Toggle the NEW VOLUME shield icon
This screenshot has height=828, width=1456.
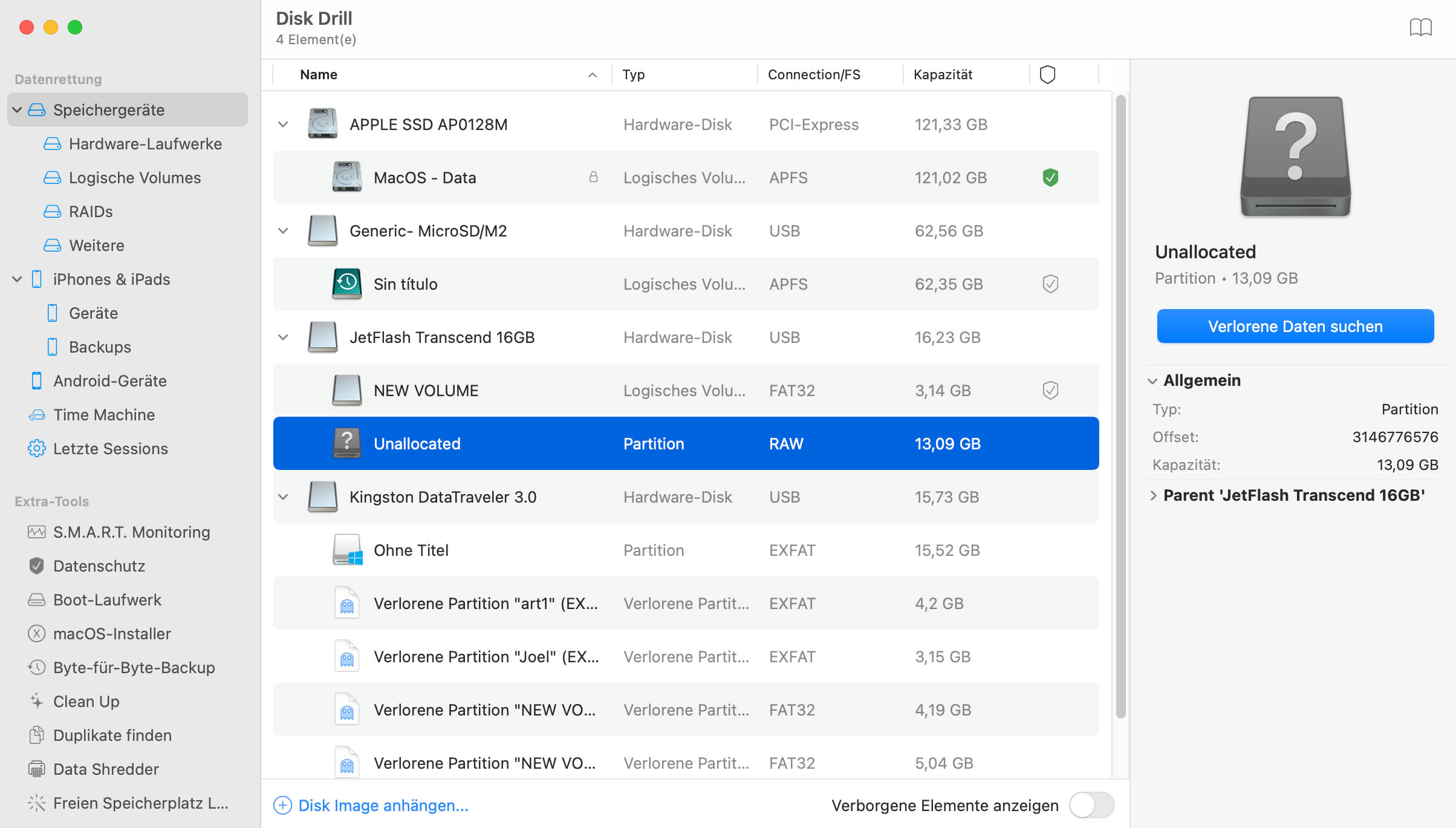click(1050, 389)
